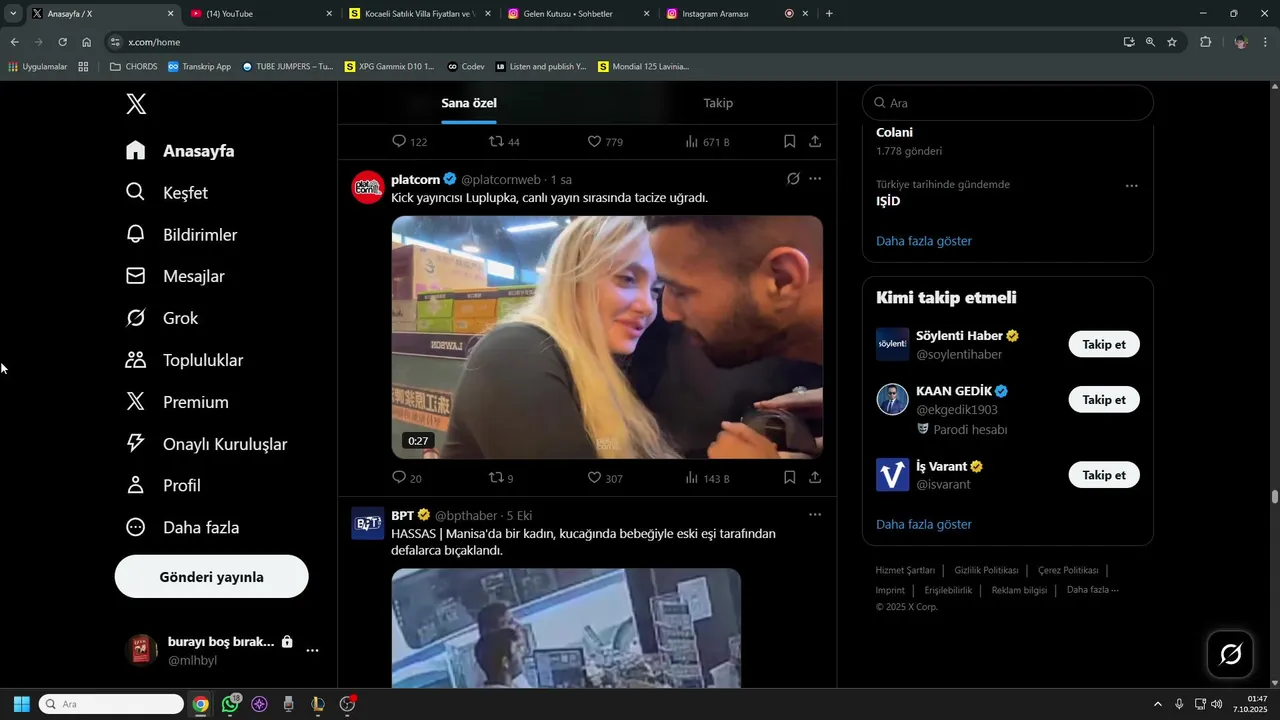Open Windows Start menu
1280x720 pixels.
[x=21, y=704]
